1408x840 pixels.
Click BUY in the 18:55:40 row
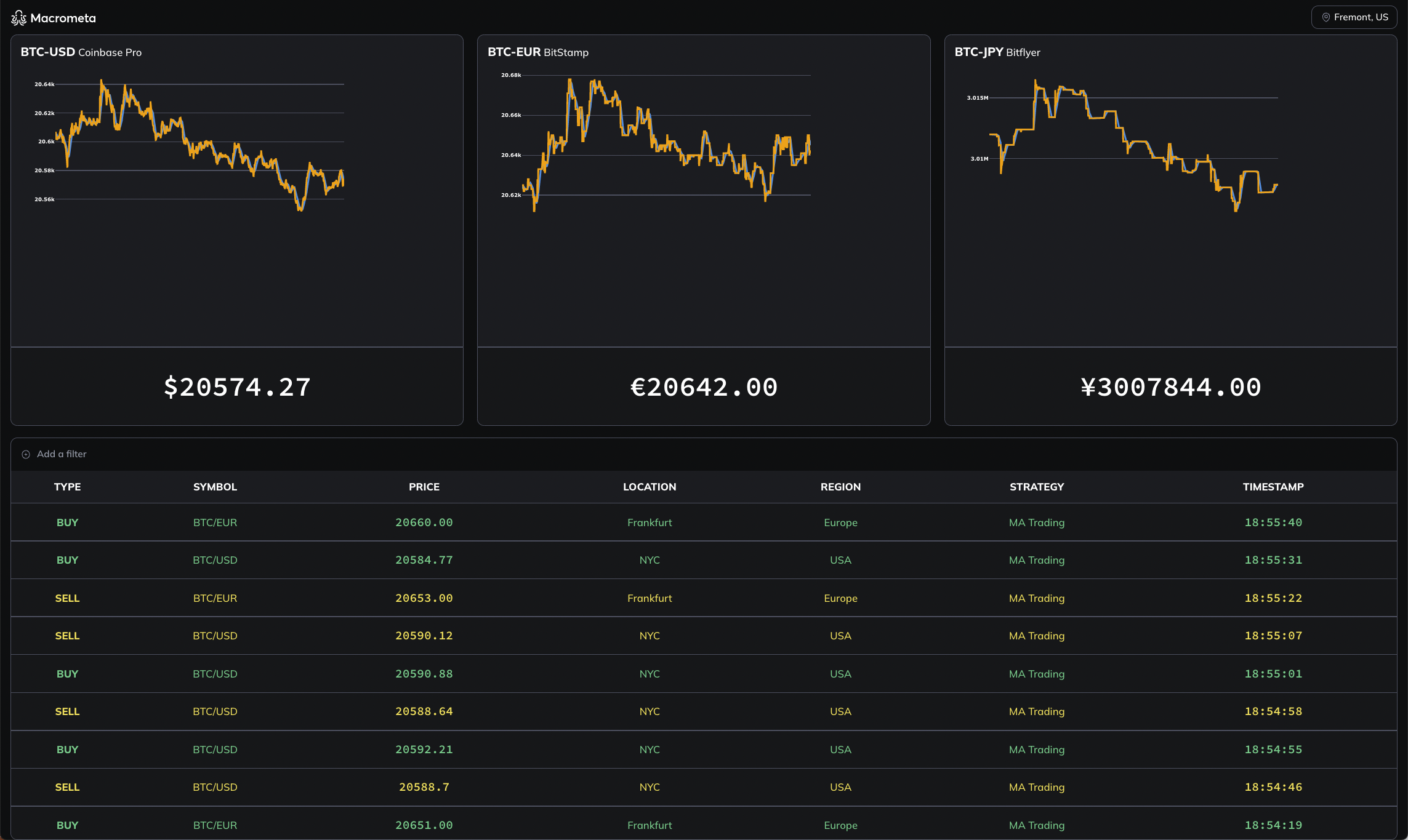pyautogui.click(x=67, y=522)
